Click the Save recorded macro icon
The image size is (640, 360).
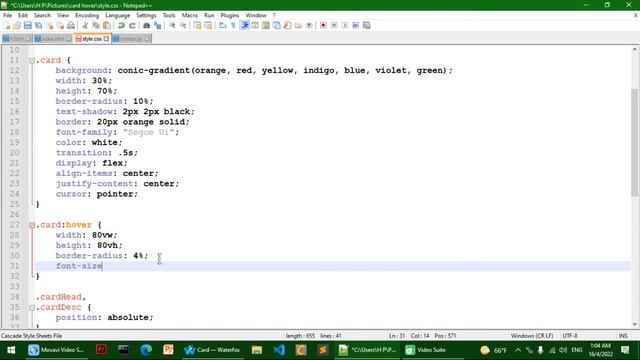click(367, 25)
